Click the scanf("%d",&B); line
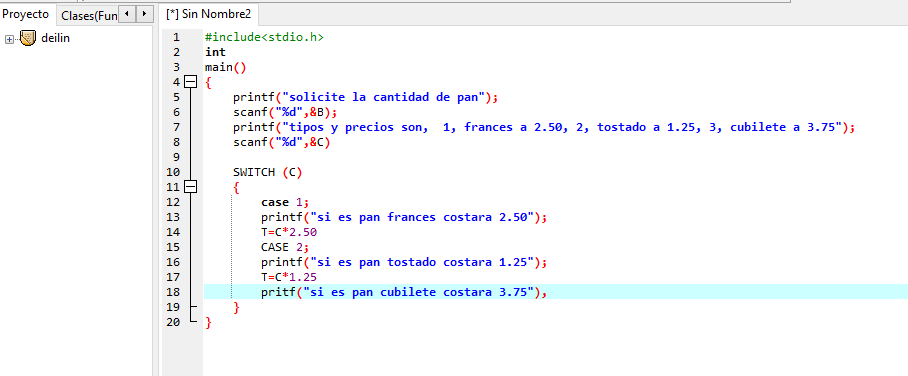The height and width of the screenshot is (376, 908). click(x=285, y=112)
